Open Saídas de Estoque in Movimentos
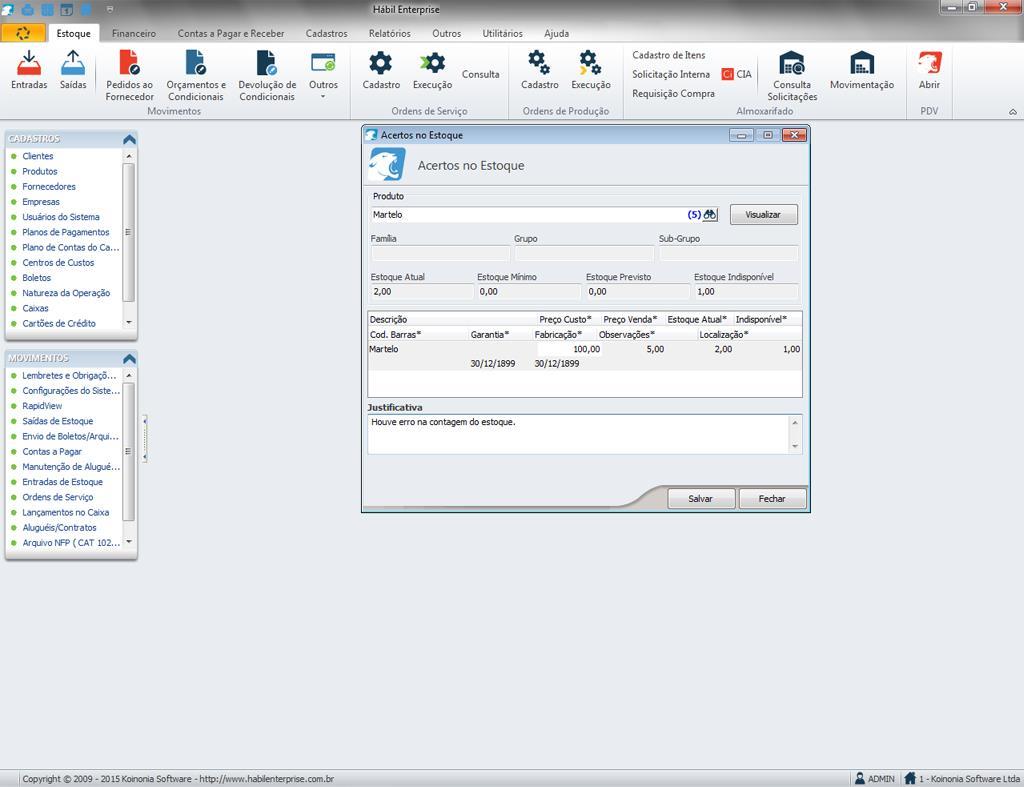The height and width of the screenshot is (787, 1024). tap(57, 421)
